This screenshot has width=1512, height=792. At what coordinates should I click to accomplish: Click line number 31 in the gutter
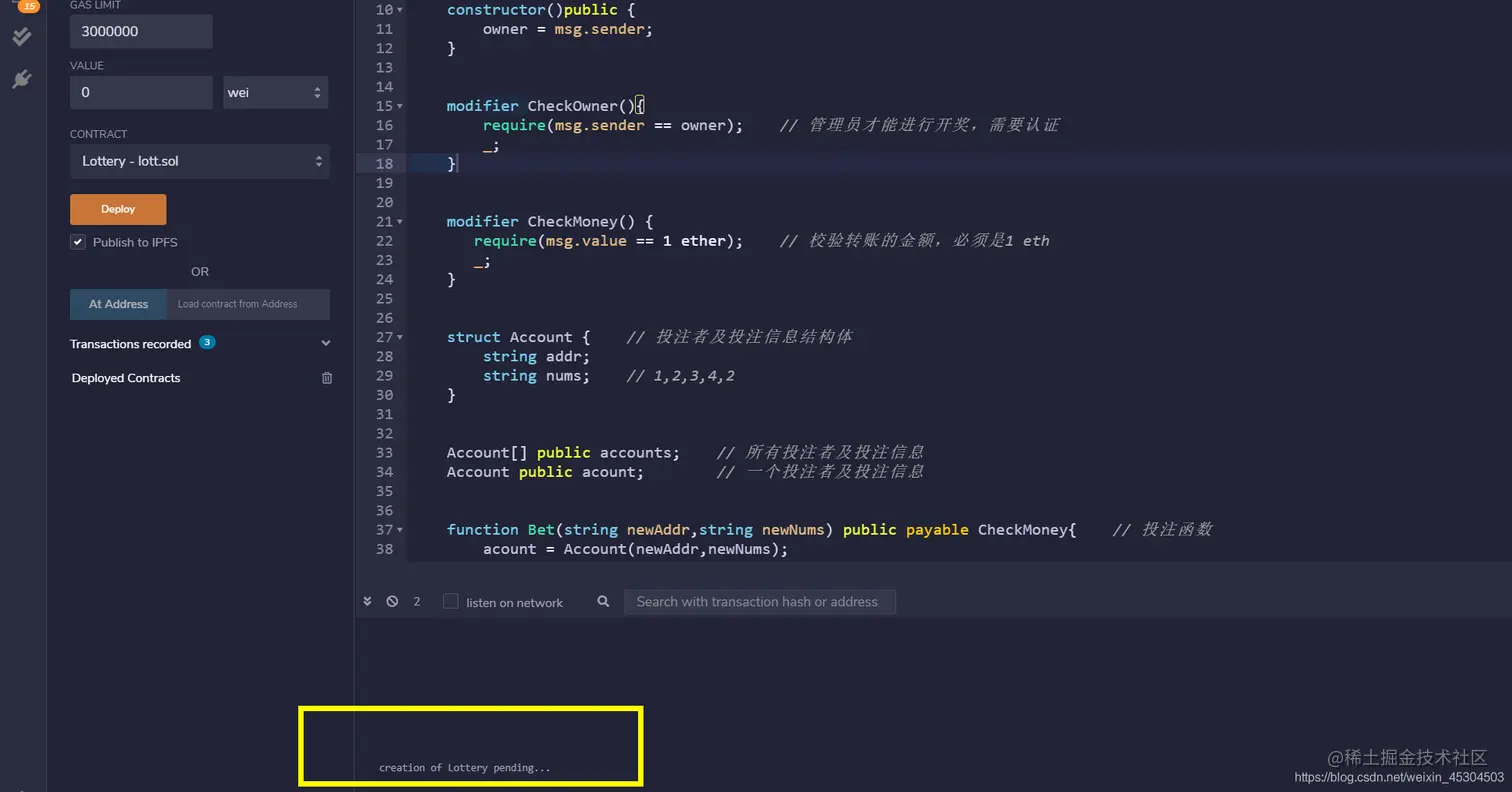pyautogui.click(x=384, y=414)
